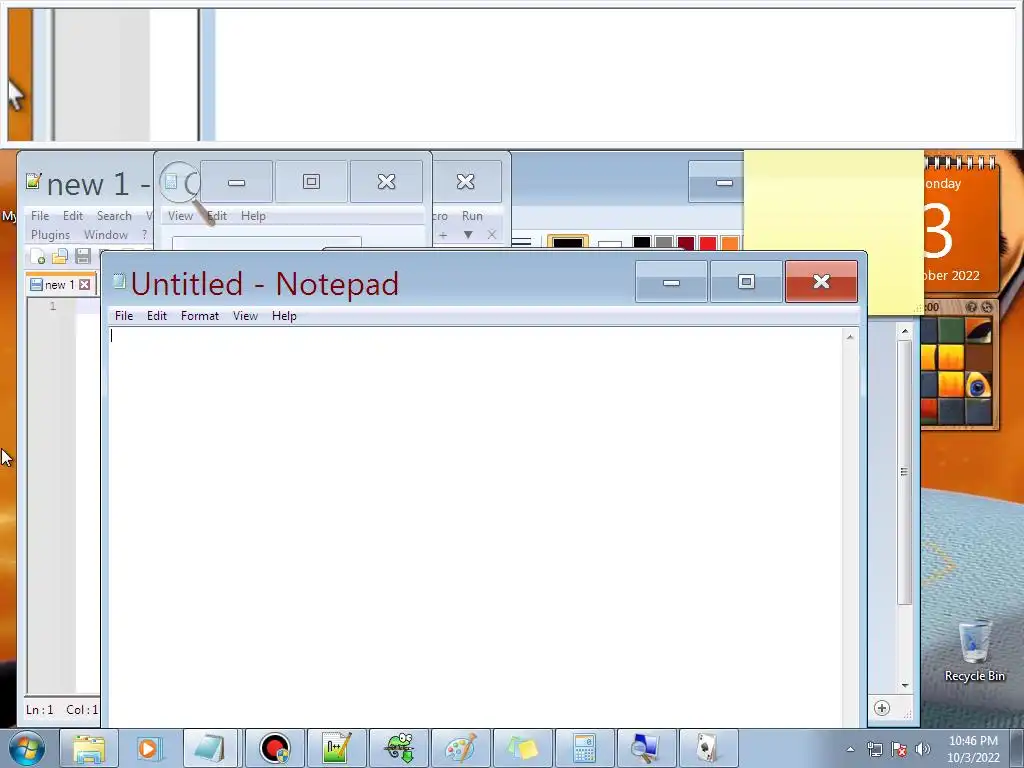Screen dimensions: 1024x768
Task: Switch to Notepad++ via taskbar icon
Action: tap(336, 748)
